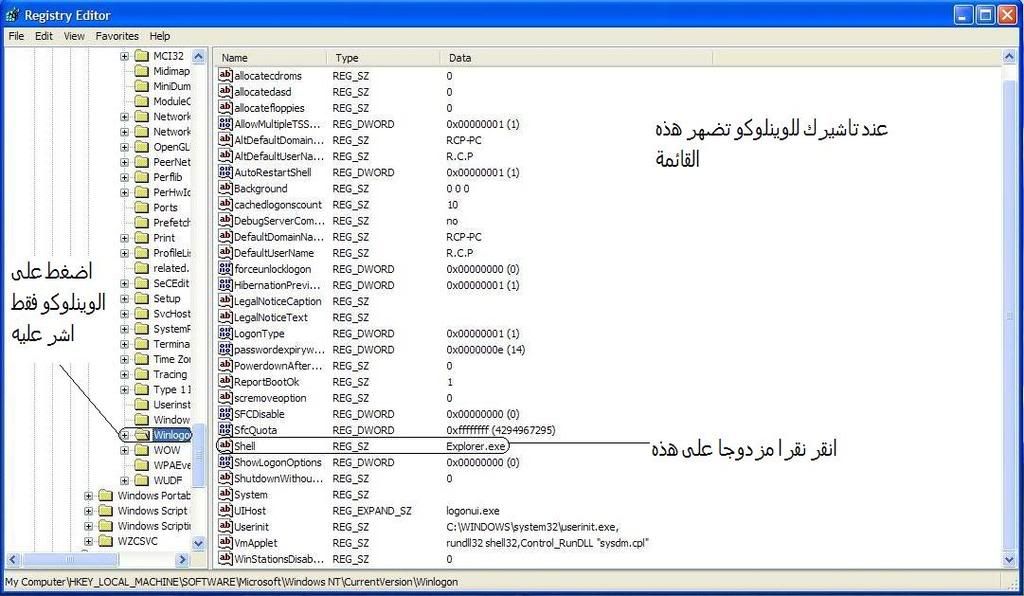The height and width of the screenshot is (596, 1024).
Task: Click the key tree's scroll-down arrow
Action: pos(199,542)
